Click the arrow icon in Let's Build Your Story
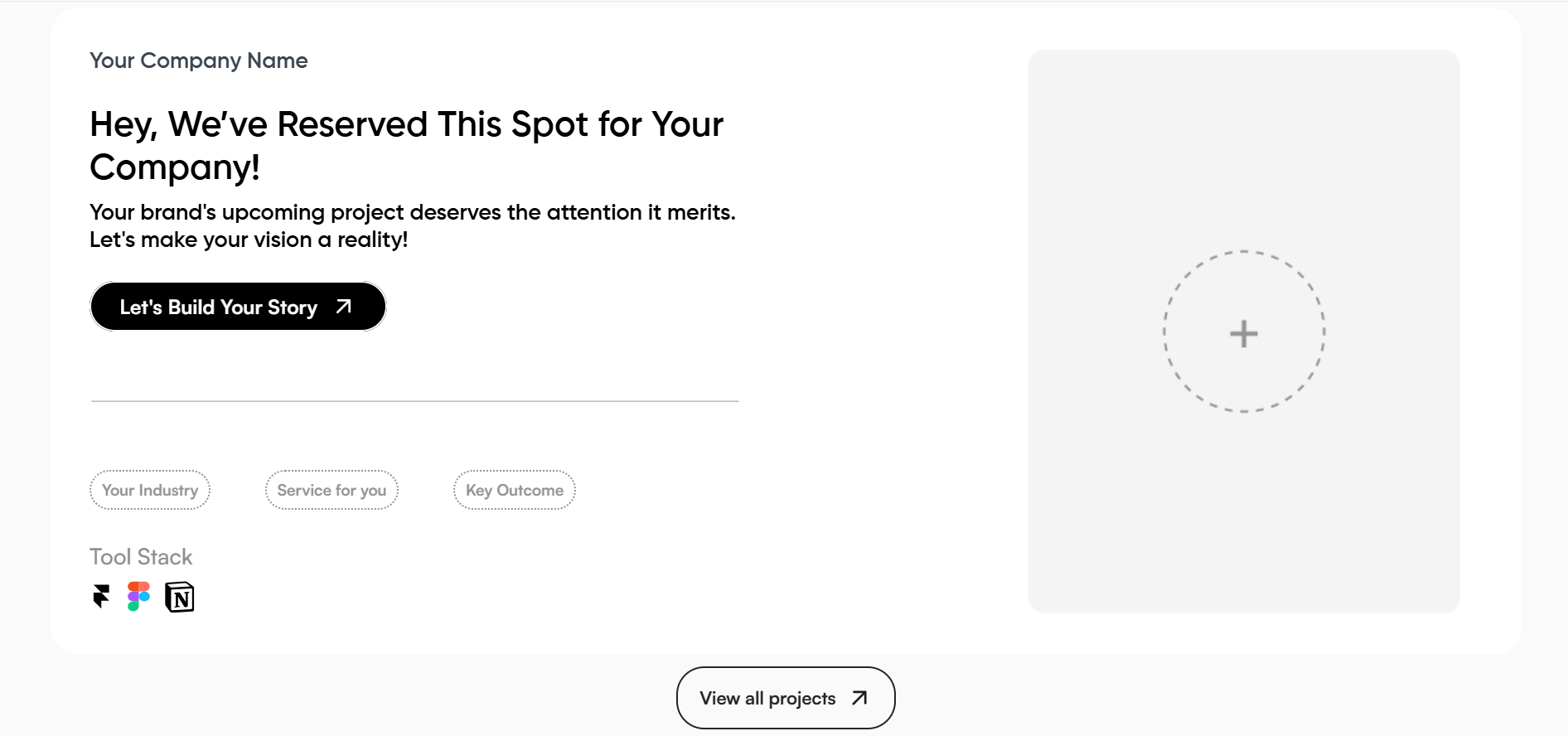 coord(342,307)
